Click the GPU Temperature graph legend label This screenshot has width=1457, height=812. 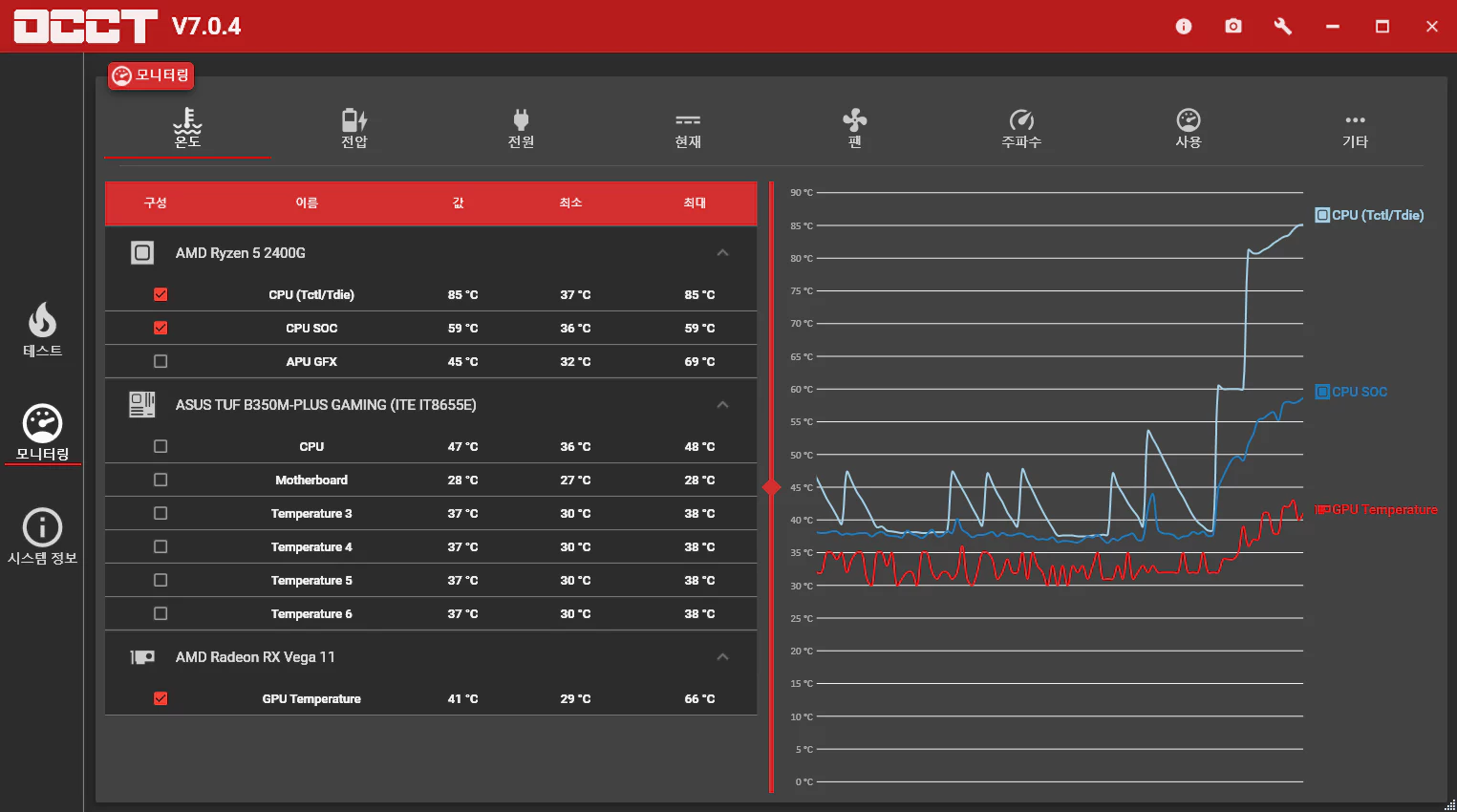(1384, 509)
